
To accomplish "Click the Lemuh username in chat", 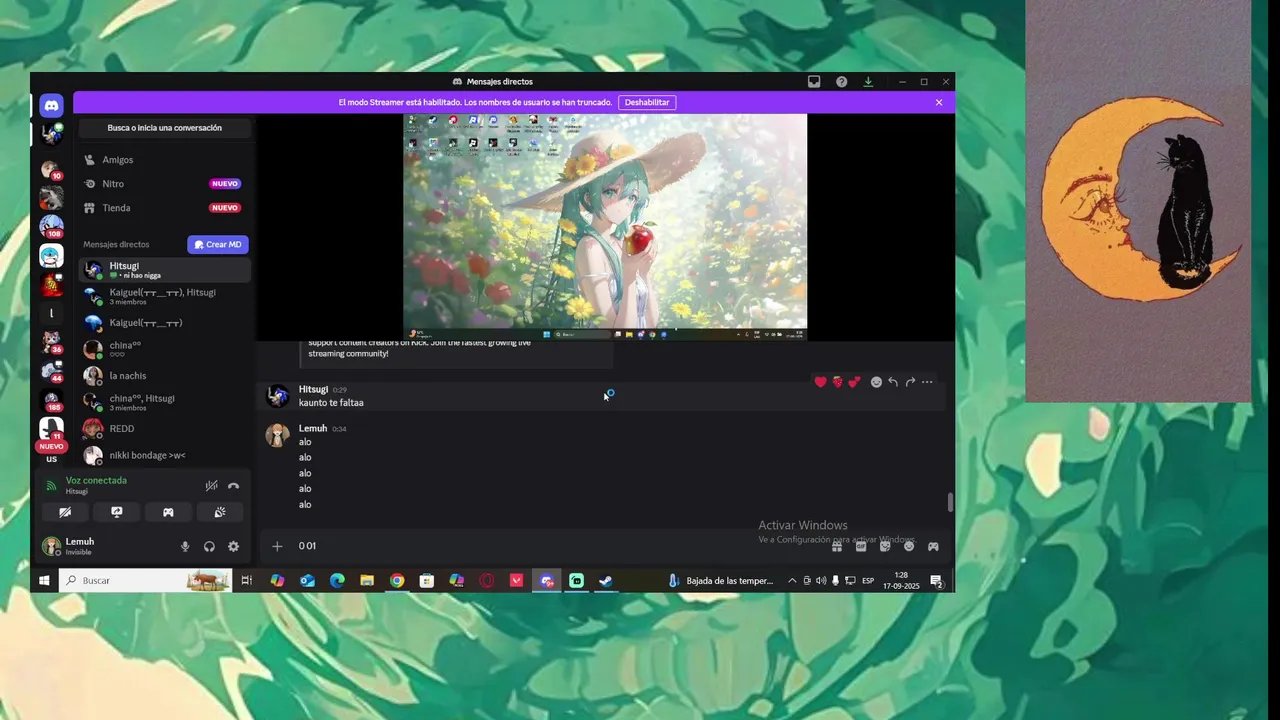I will click(x=313, y=428).
